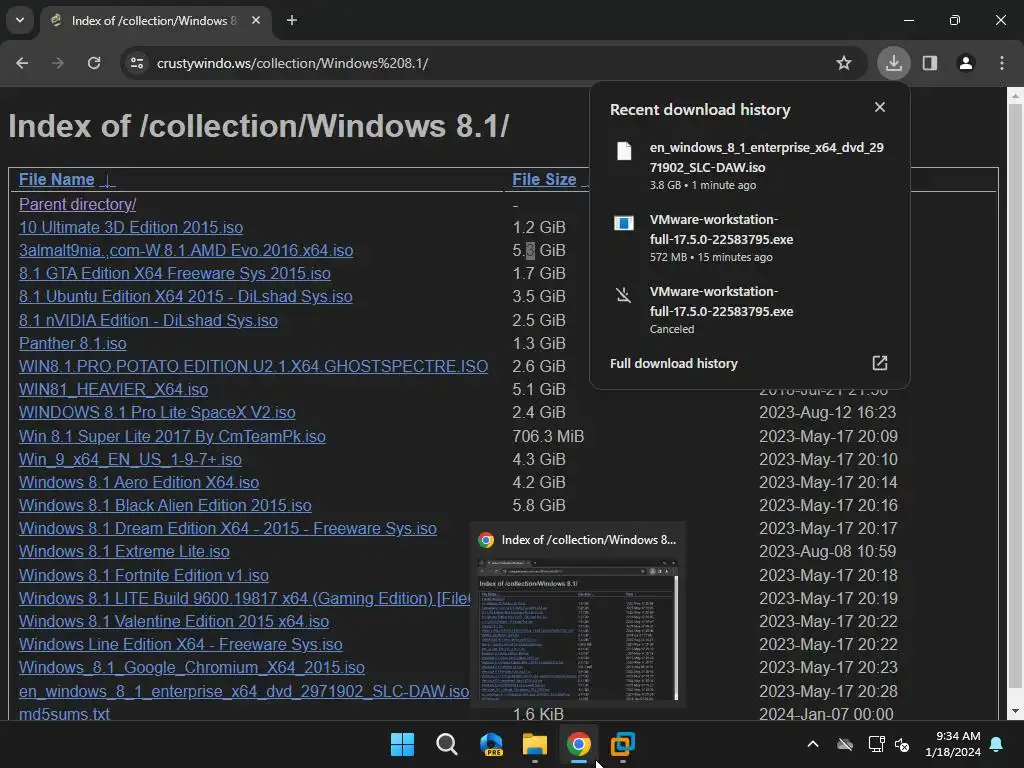This screenshot has width=1024, height=768.
Task: Open the 572 MB VMware-workstation download entry
Action: 750,238
